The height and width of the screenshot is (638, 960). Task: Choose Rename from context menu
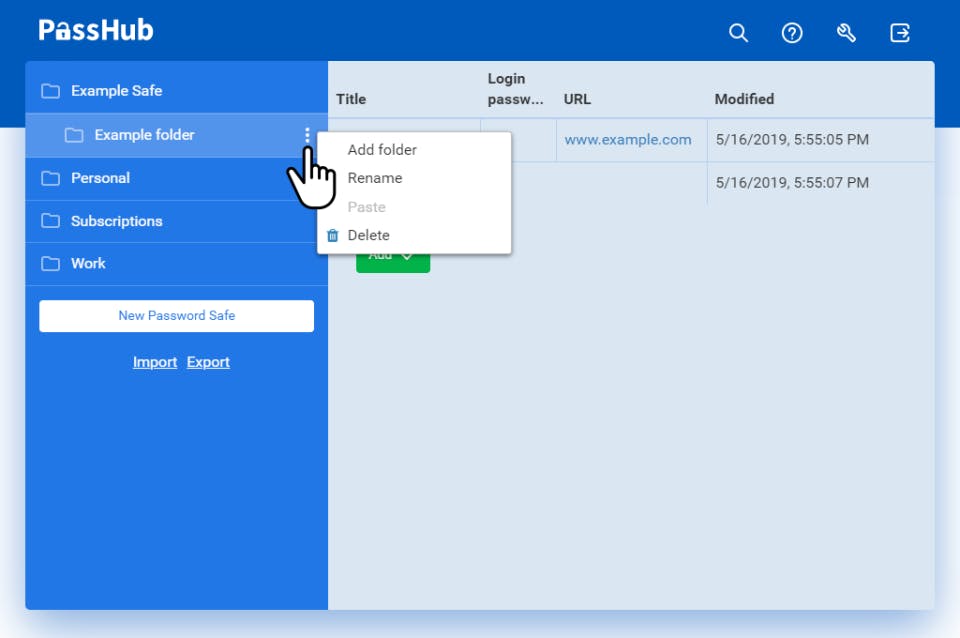[x=375, y=178]
